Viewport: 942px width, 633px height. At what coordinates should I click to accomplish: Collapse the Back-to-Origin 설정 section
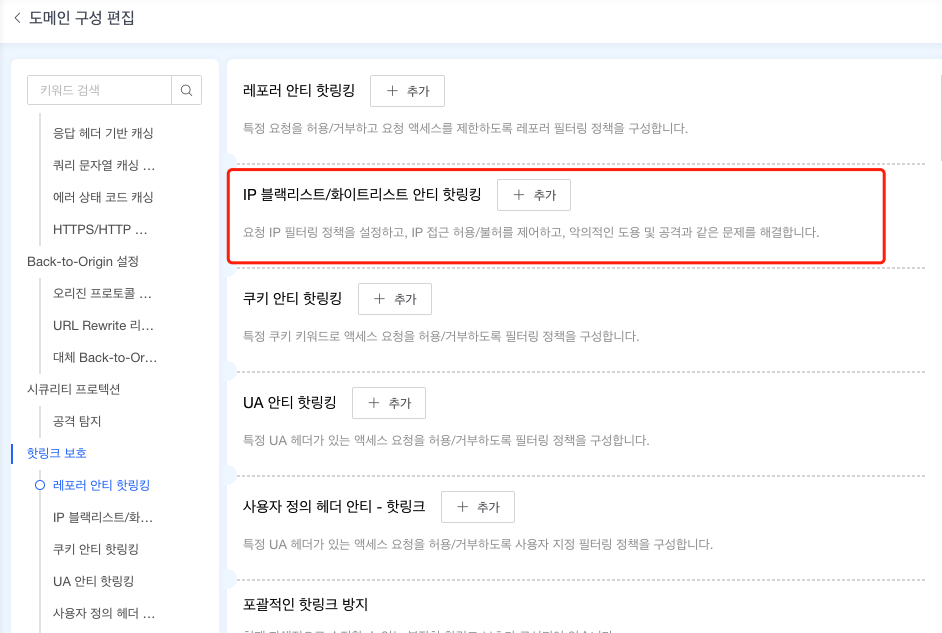click(83, 261)
